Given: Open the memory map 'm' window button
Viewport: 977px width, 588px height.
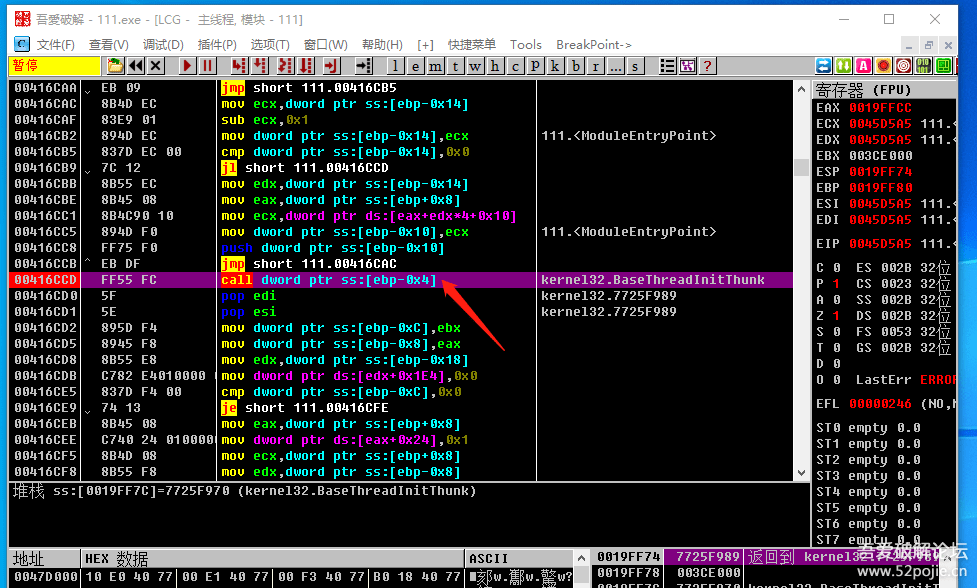Looking at the screenshot, I should point(436,66).
